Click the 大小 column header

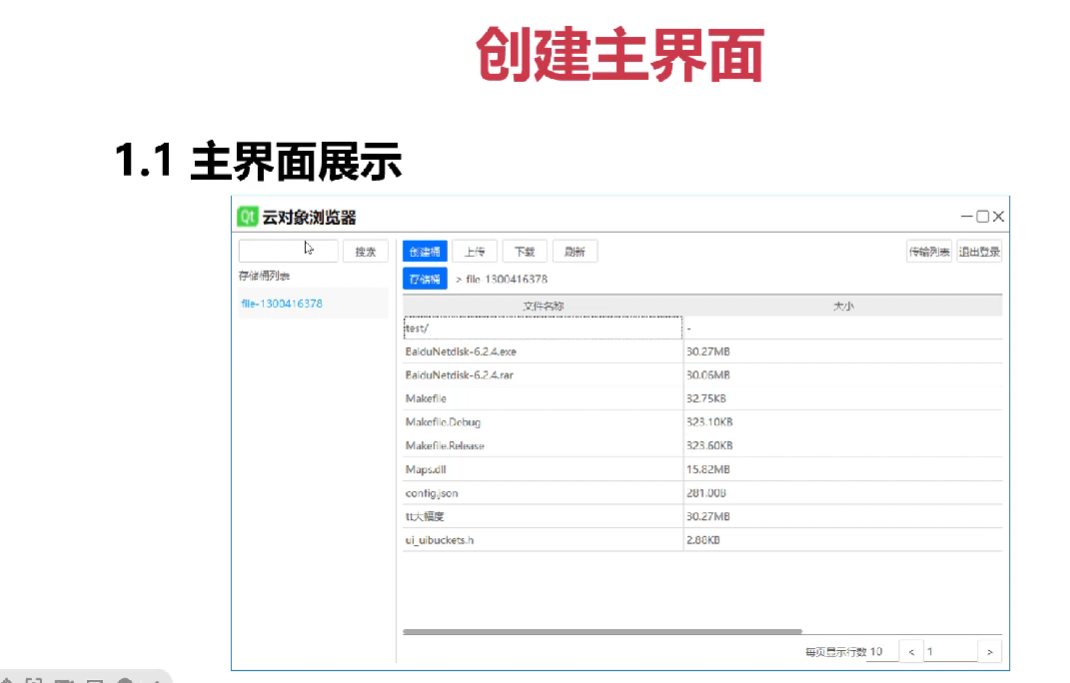click(843, 306)
